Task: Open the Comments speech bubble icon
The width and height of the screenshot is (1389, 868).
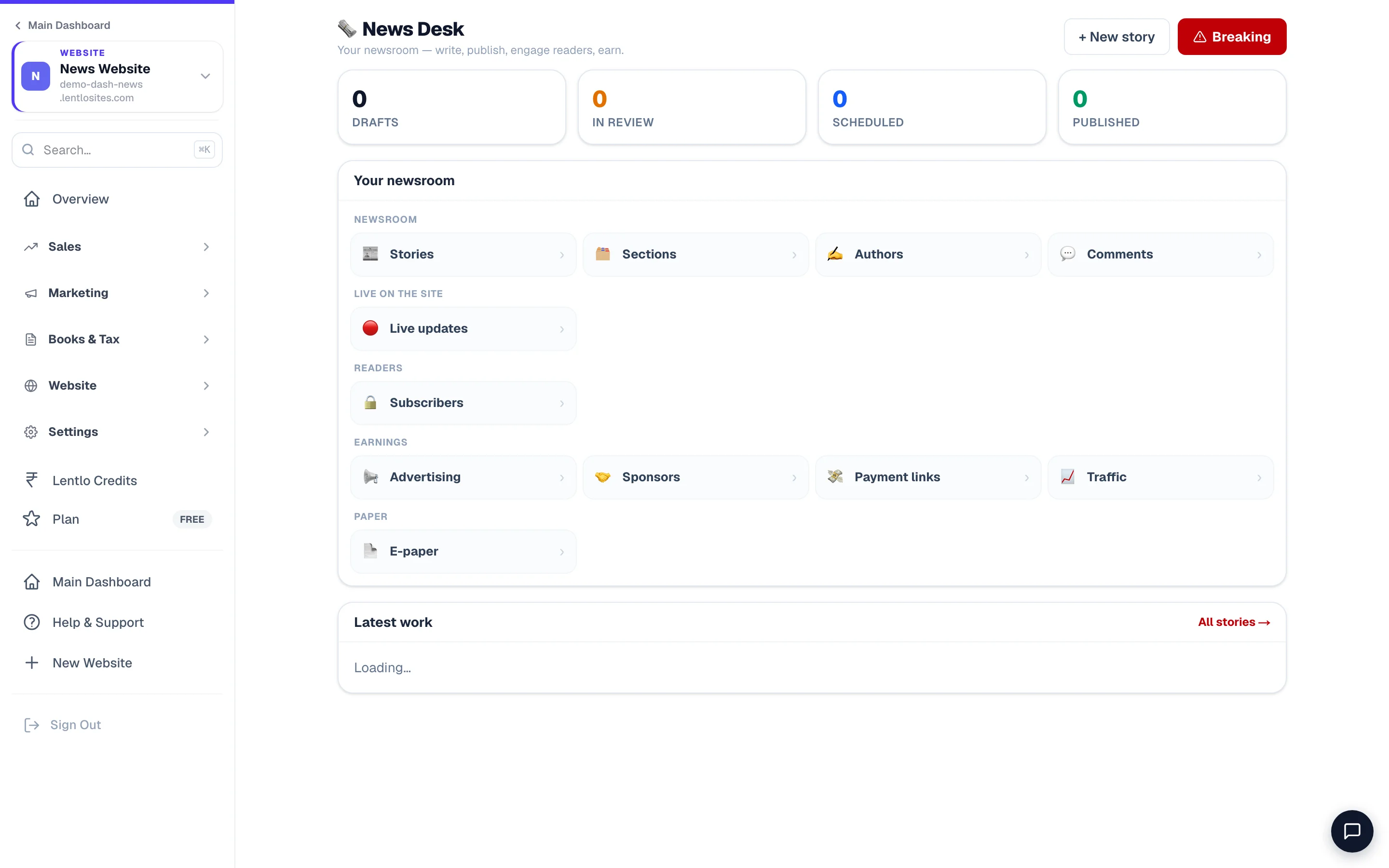Action: 1068,254
